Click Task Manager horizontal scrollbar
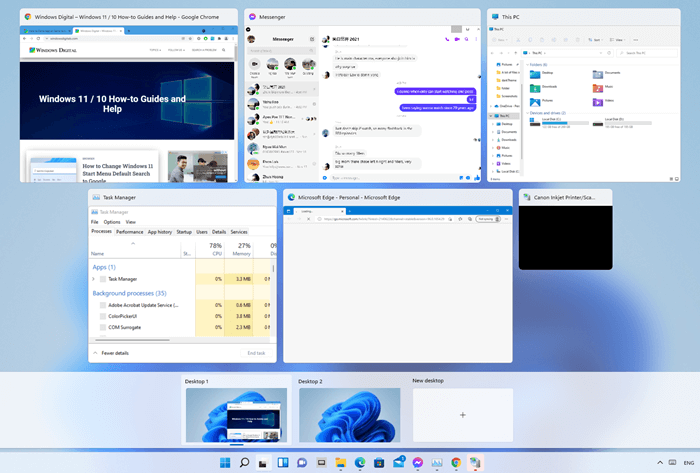This screenshot has height=473, width=700. click(132, 340)
